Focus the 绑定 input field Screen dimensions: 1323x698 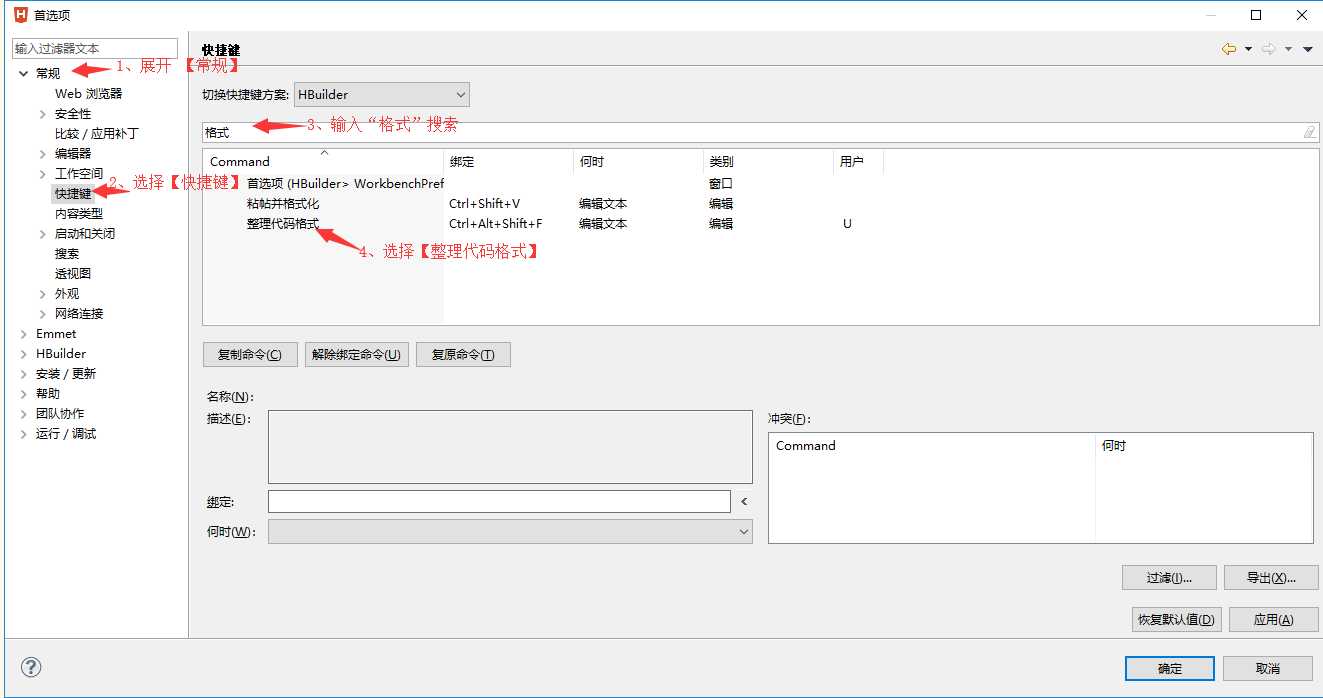pos(499,501)
